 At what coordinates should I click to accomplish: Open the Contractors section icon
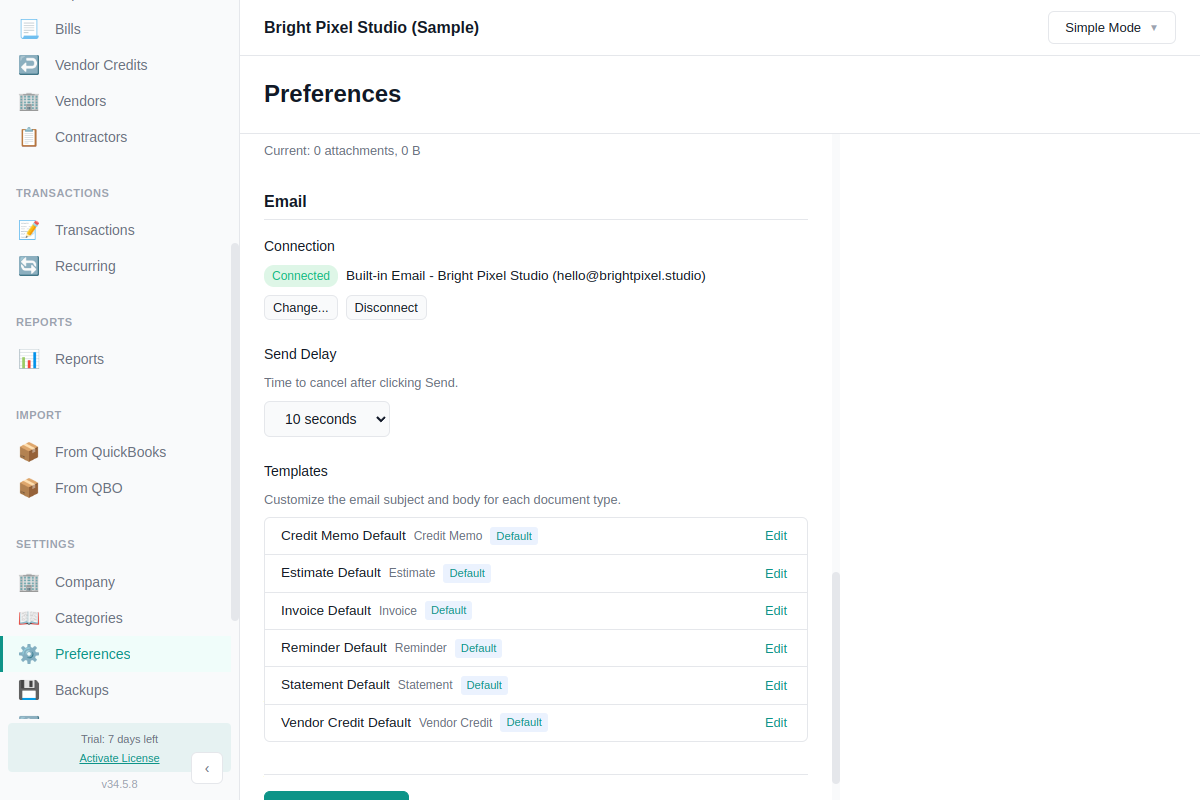tap(28, 136)
